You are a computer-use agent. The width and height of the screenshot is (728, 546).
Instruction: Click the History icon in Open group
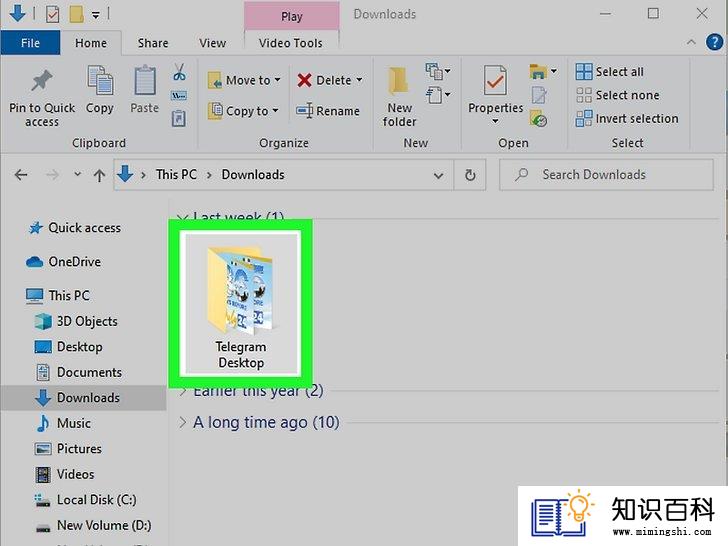tap(539, 119)
